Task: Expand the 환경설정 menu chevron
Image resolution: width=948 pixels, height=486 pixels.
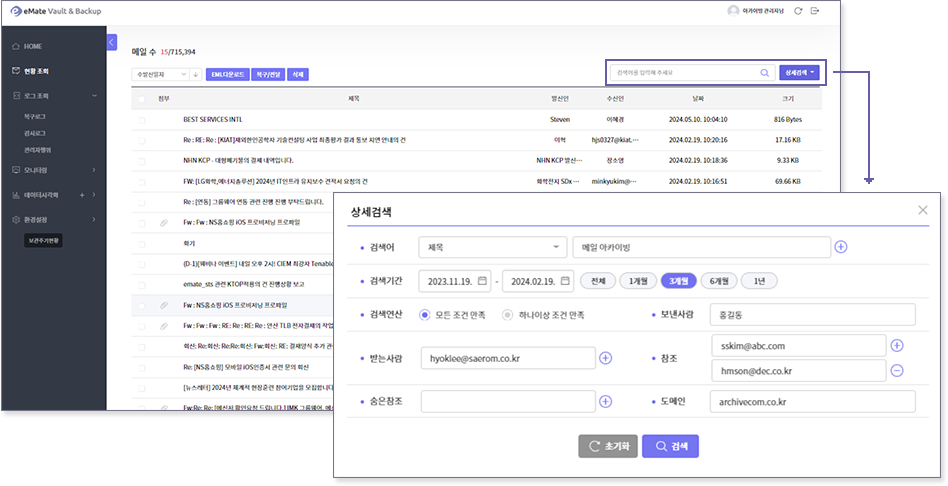Action: point(94,219)
